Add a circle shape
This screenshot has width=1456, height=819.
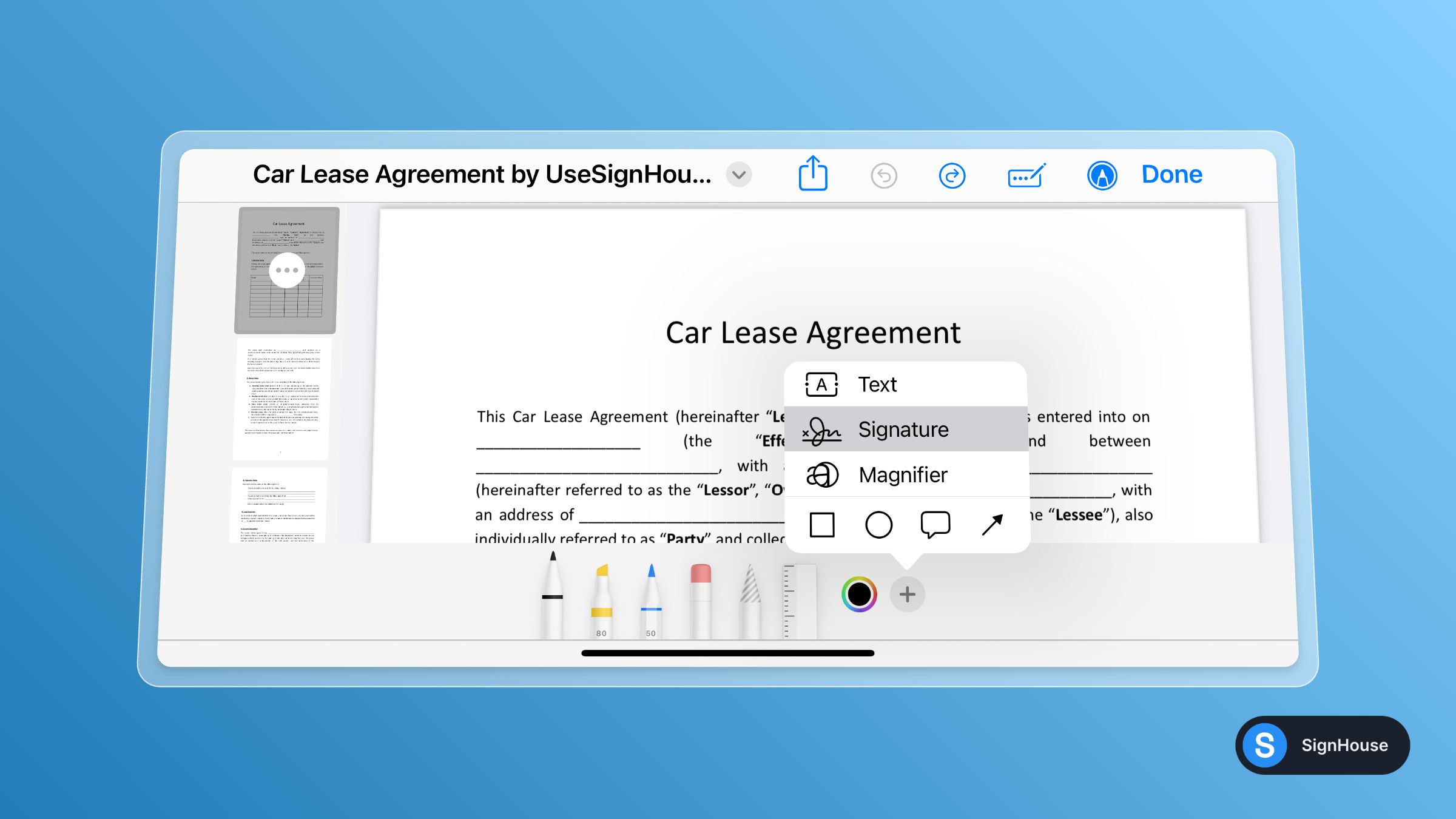pyautogui.click(x=878, y=525)
